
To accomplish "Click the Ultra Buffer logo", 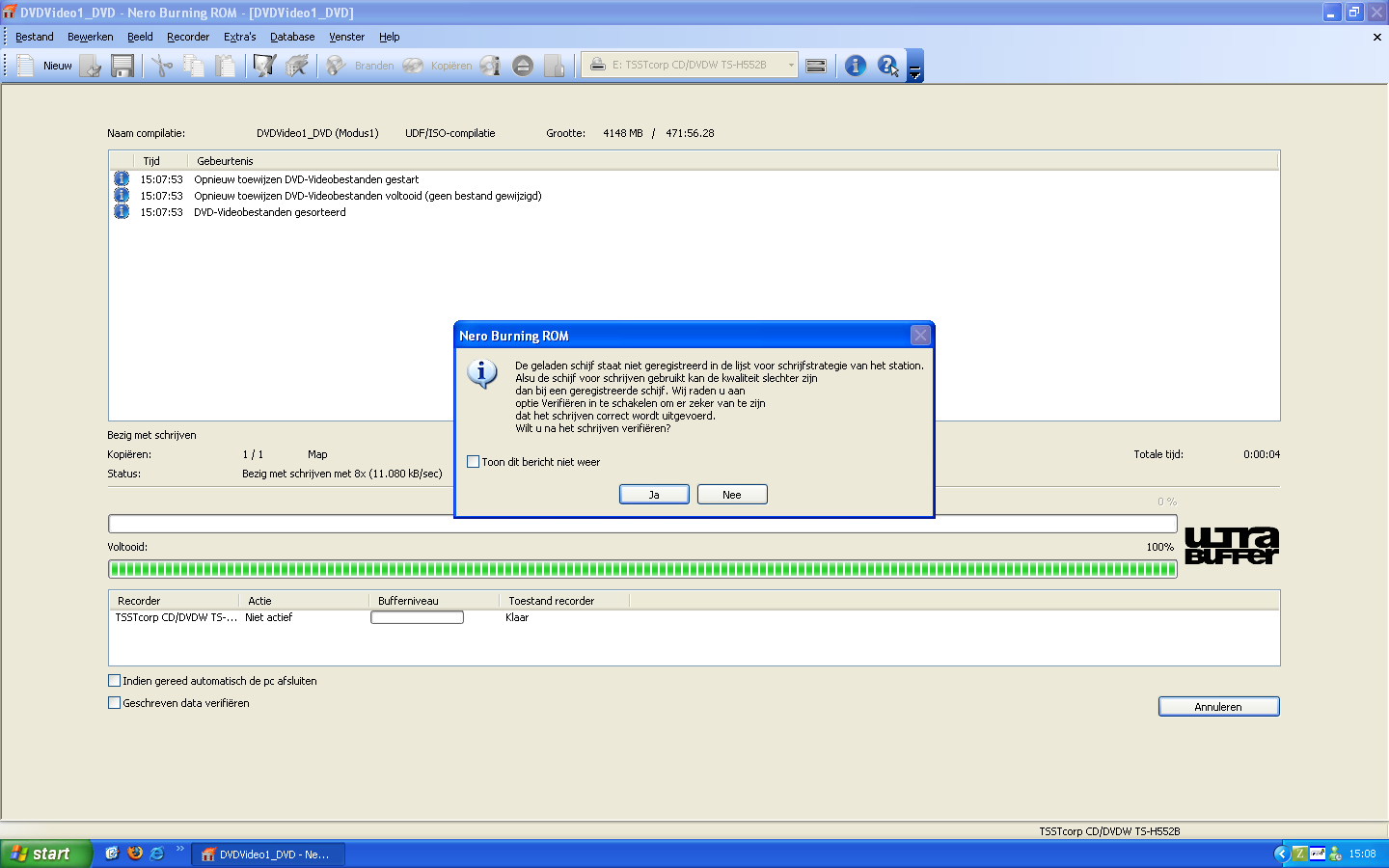I will point(1232,546).
